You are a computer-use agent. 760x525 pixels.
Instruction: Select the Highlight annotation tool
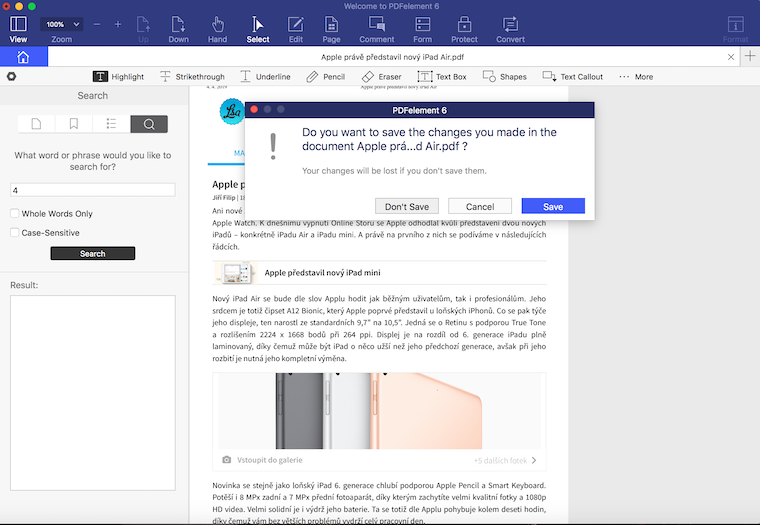pyautogui.click(x=118, y=76)
